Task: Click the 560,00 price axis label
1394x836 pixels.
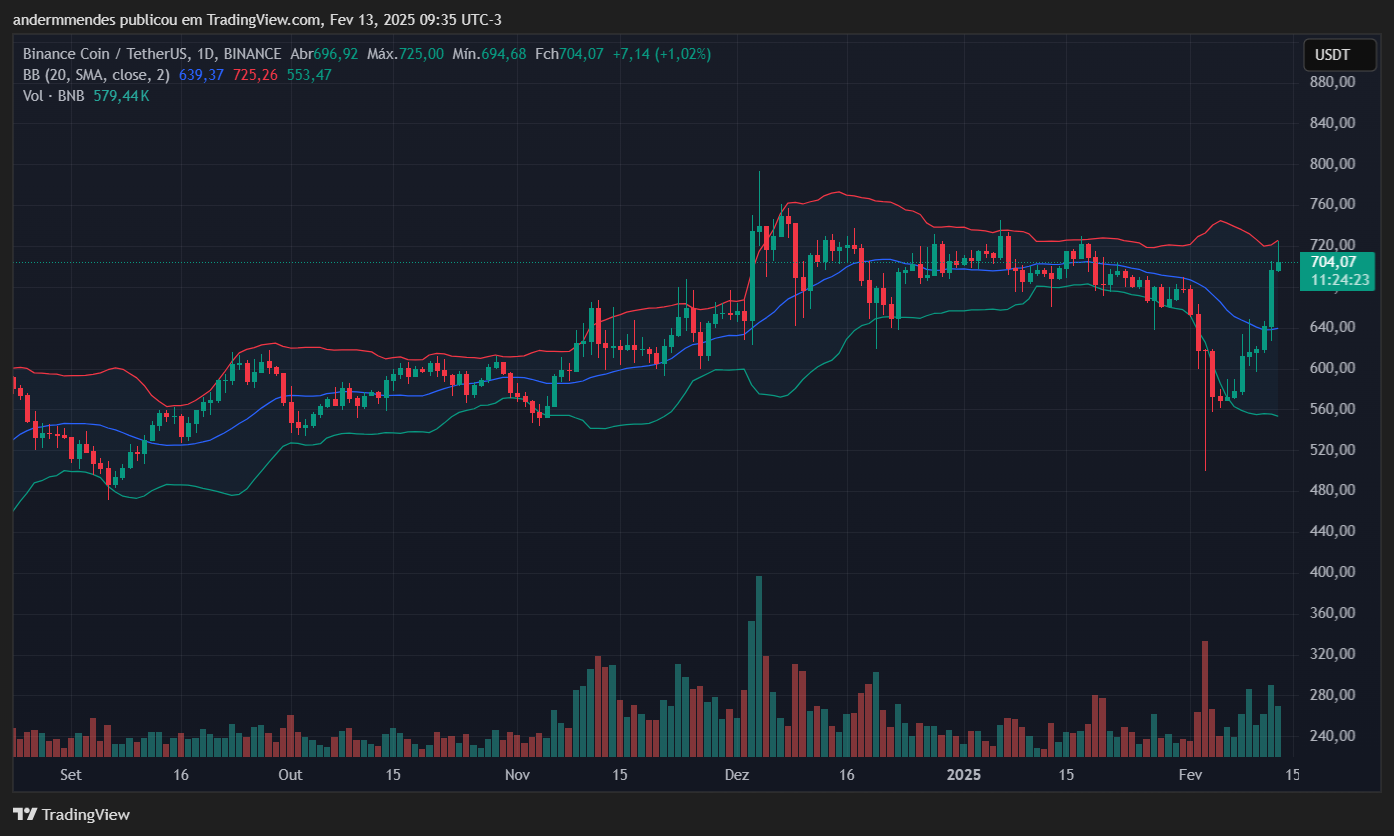Action: 1333,409
